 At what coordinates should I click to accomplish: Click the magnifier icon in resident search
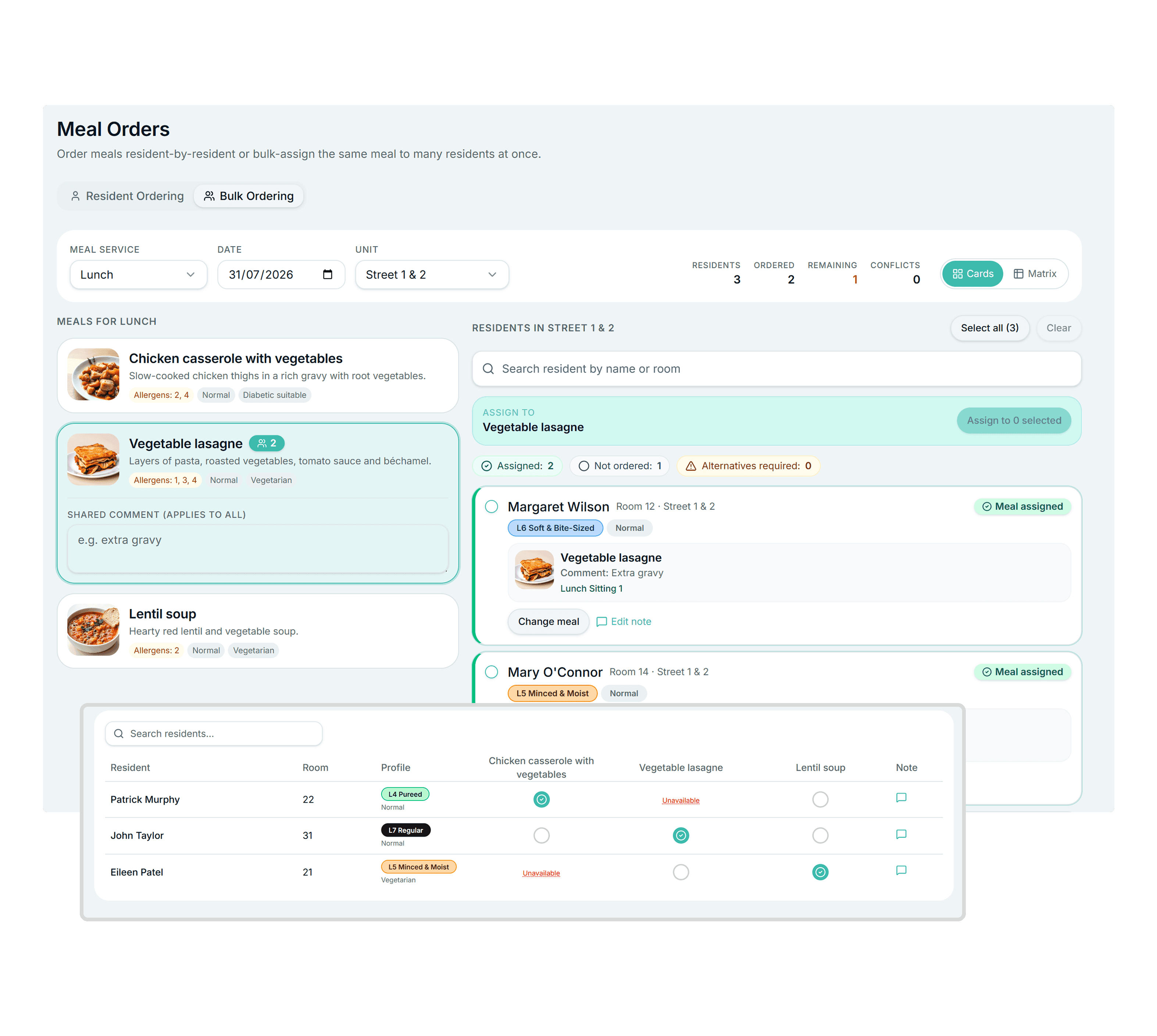[x=488, y=369]
